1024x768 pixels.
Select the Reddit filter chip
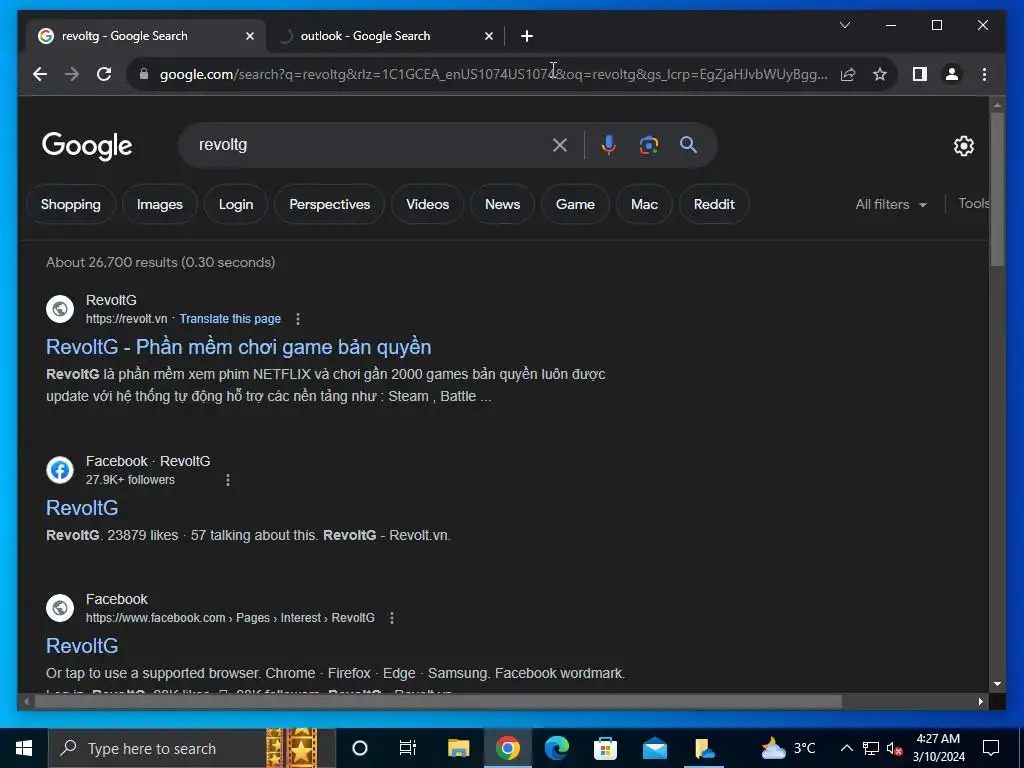(x=714, y=204)
